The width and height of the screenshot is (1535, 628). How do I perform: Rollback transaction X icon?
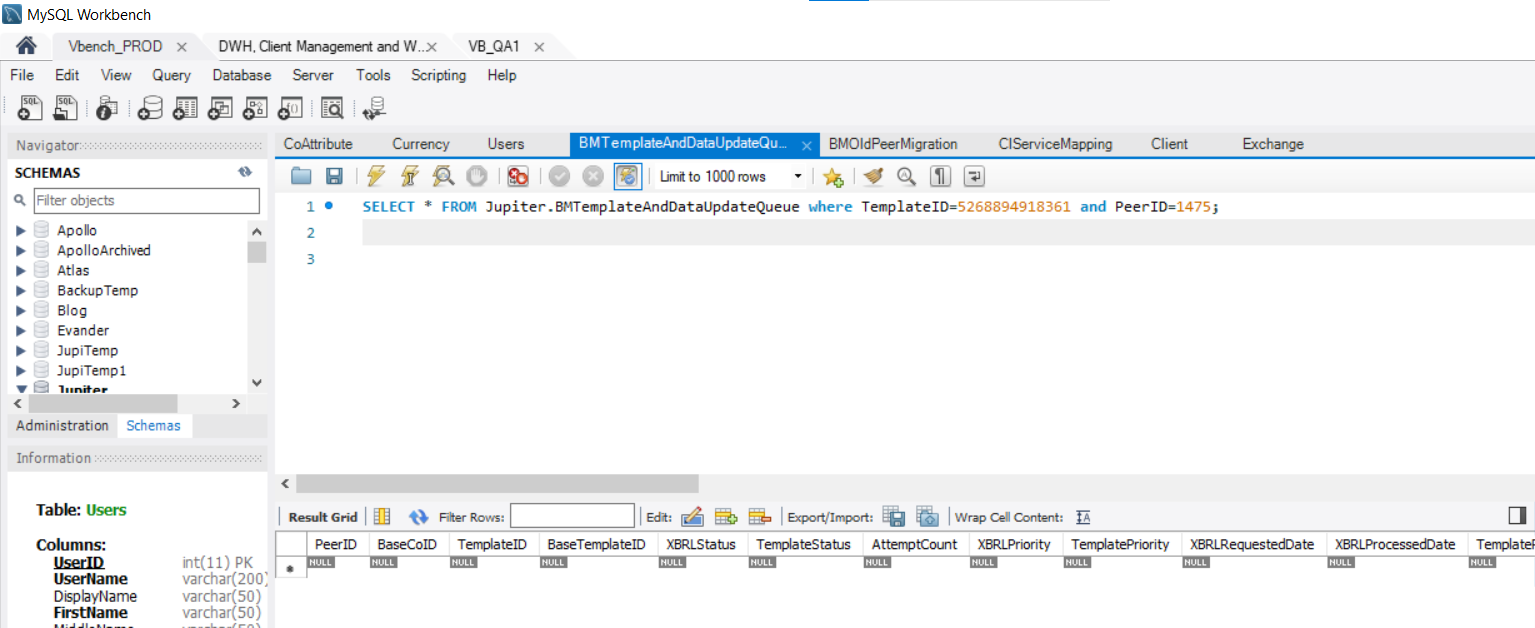click(593, 177)
